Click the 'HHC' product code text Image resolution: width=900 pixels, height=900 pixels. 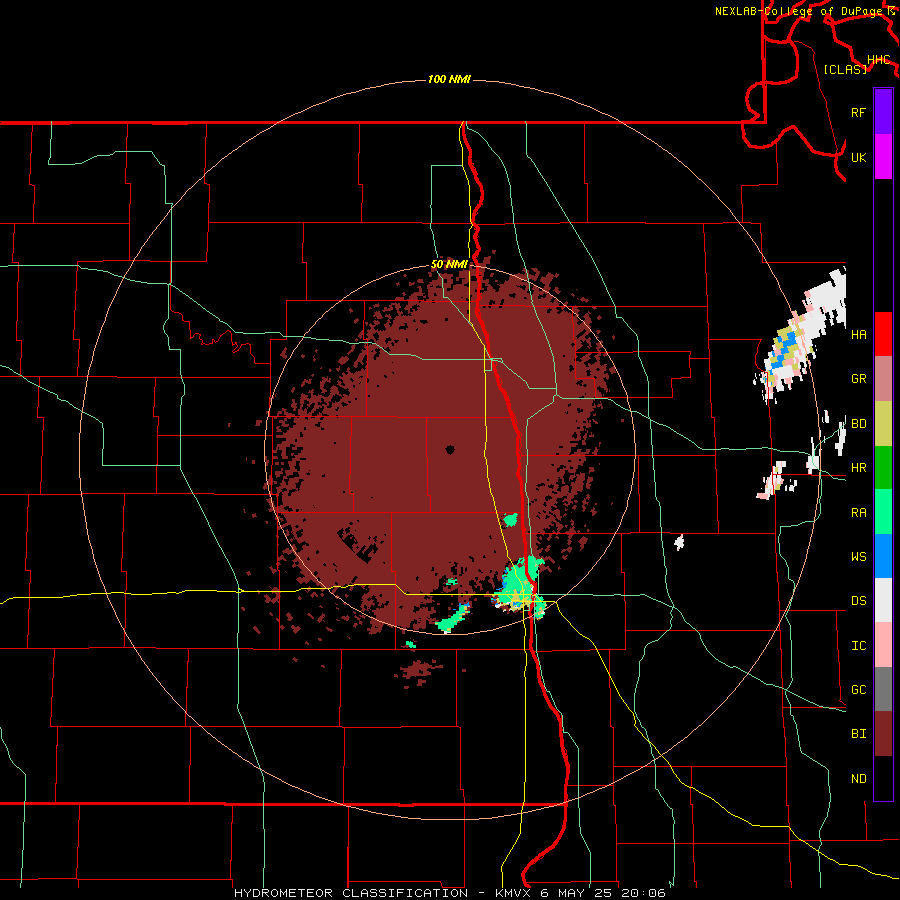(x=878, y=60)
